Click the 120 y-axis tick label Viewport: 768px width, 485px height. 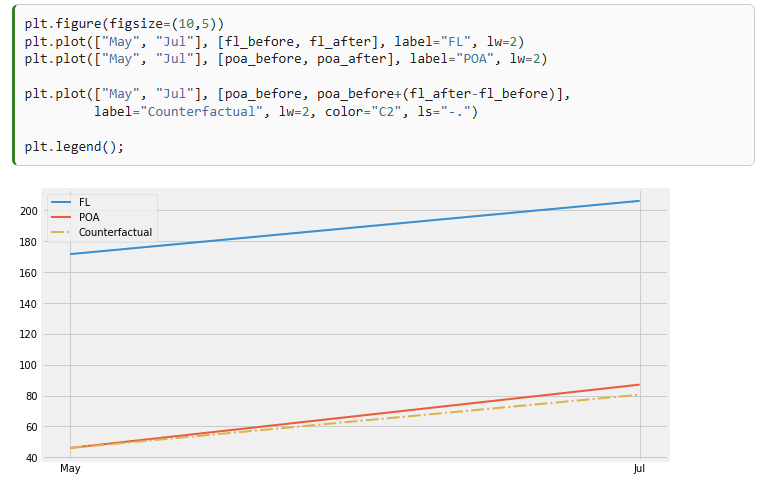[x=28, y=335]
